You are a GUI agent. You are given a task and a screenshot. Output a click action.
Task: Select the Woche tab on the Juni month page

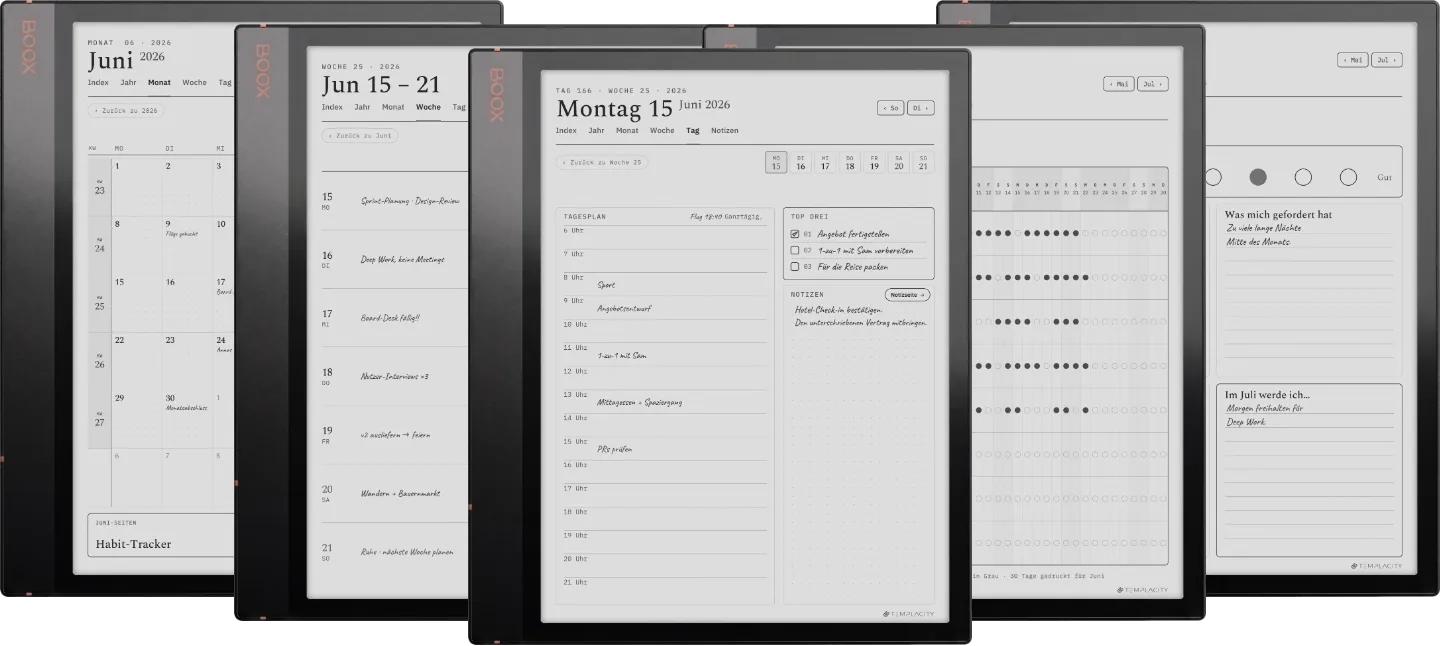[195, 83]
